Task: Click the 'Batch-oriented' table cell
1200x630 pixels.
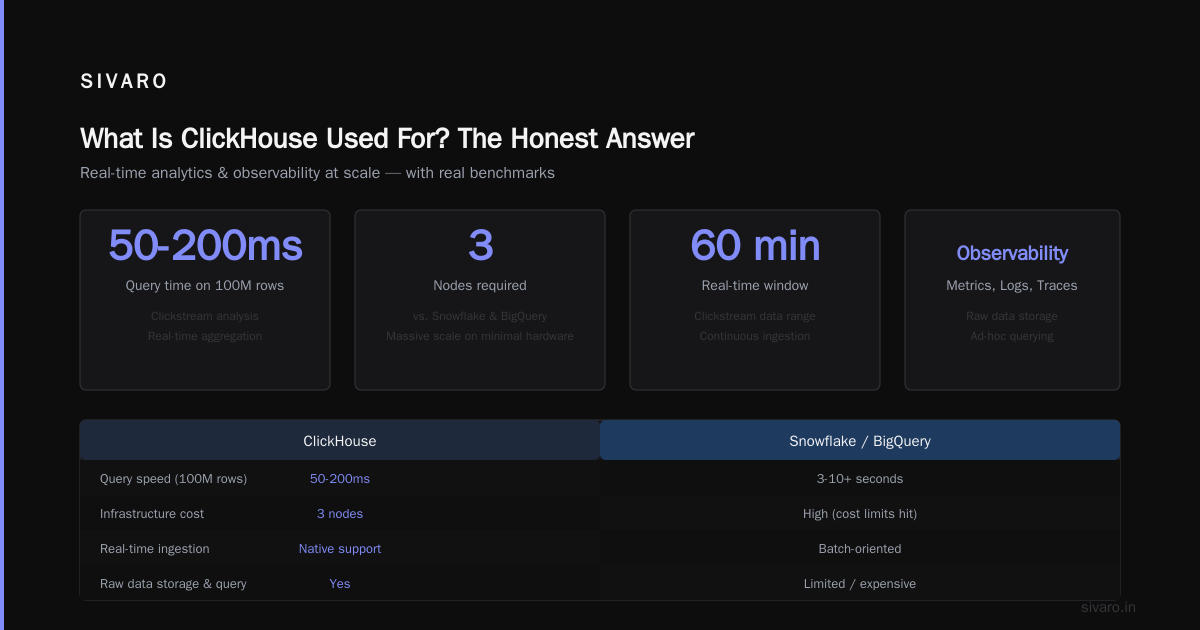Action: pyautogui.click(x=860, y=549)
